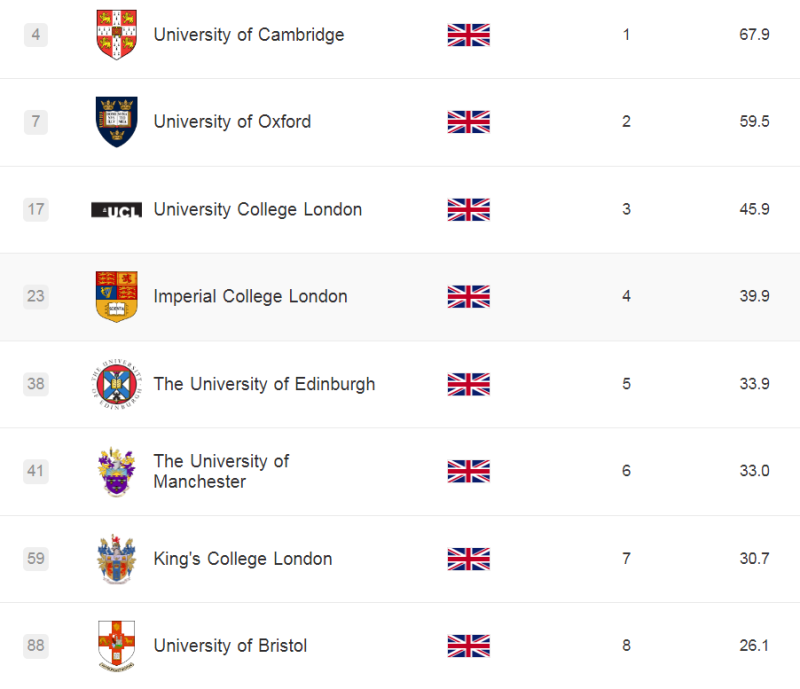The image size is (800, 689).
Task: Click the world rank badge 88
Action: [x=36, y=646]
